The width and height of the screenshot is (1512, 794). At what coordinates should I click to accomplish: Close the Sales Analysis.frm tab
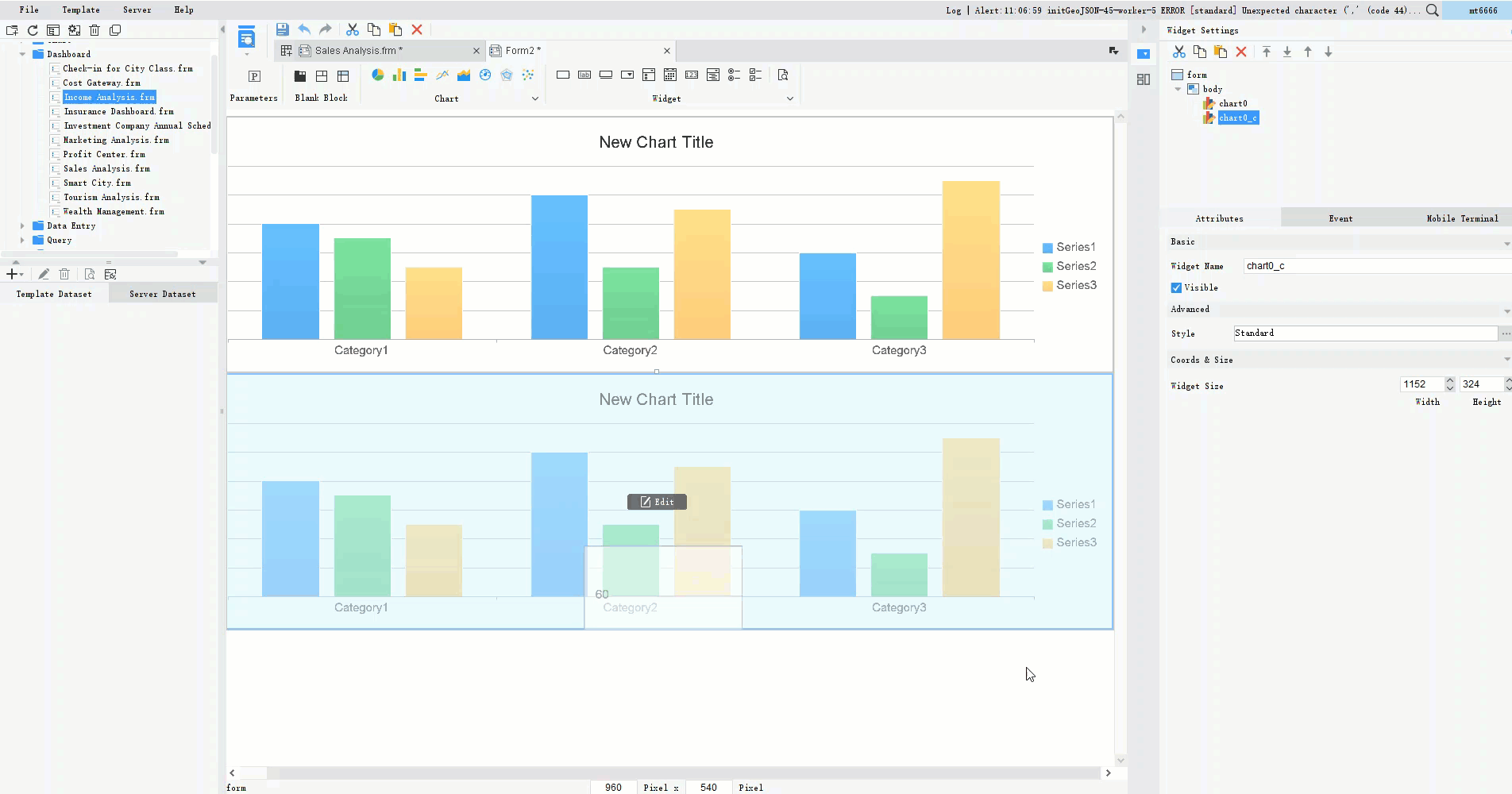coord(476,51)
